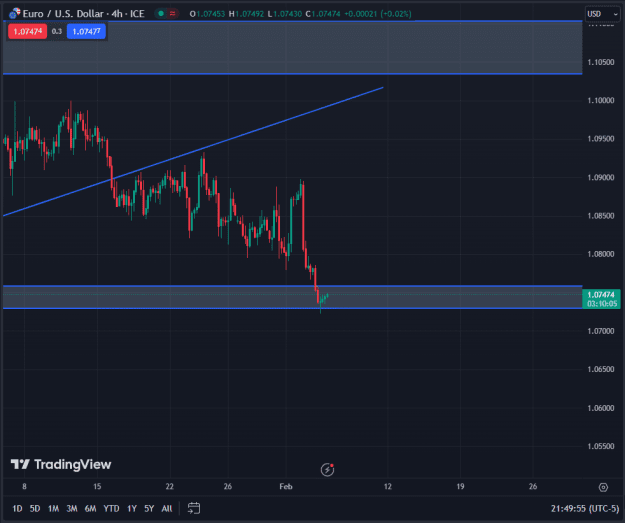
Task: Select the 5D time range
Action: point(35,508)
